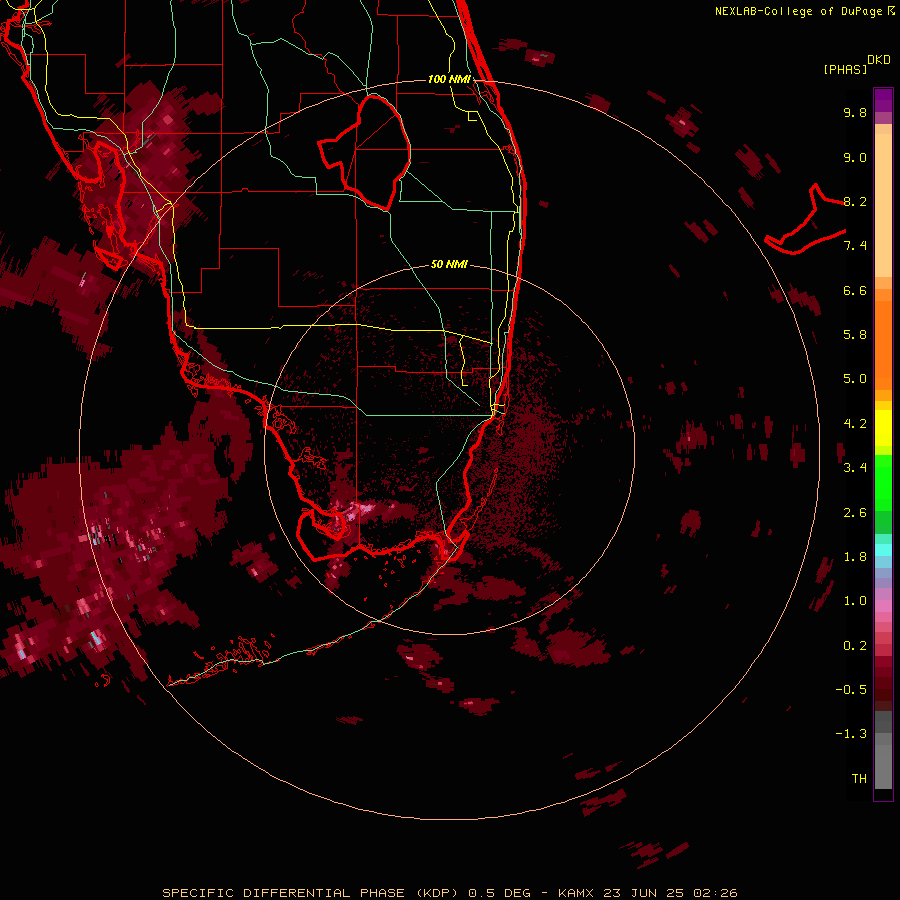Select the -1.3 scale label

pos(851,734)
